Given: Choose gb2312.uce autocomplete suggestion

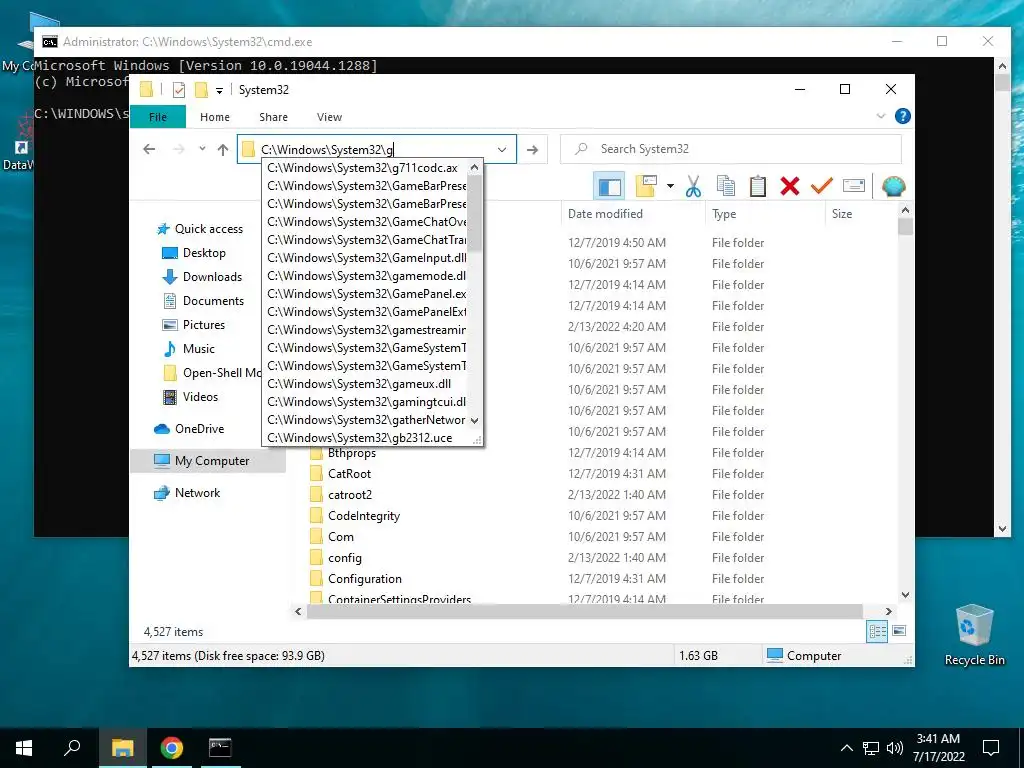Looking at the screenshot, I should coord(366,438).
